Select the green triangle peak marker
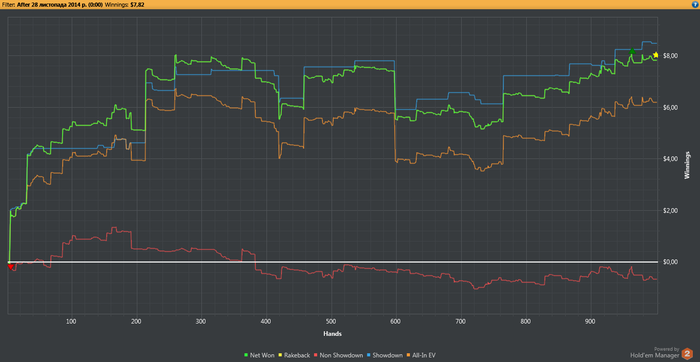This screenshot has width=700, height=362. click(632, 51)
